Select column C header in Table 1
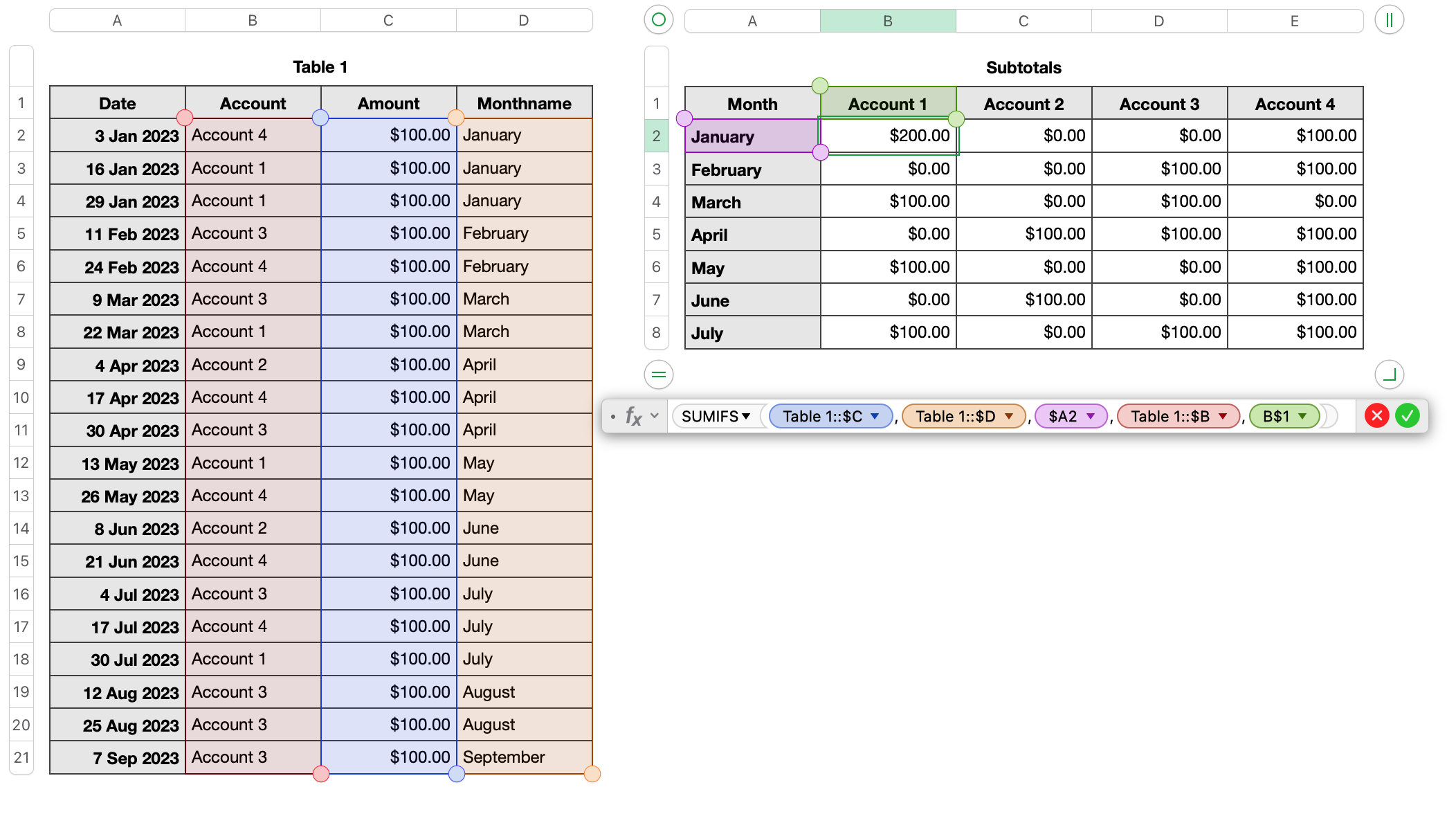Image resolution: width=1456 pixels, height=814 pixels. pyautogui.click(x=388, y=21)
